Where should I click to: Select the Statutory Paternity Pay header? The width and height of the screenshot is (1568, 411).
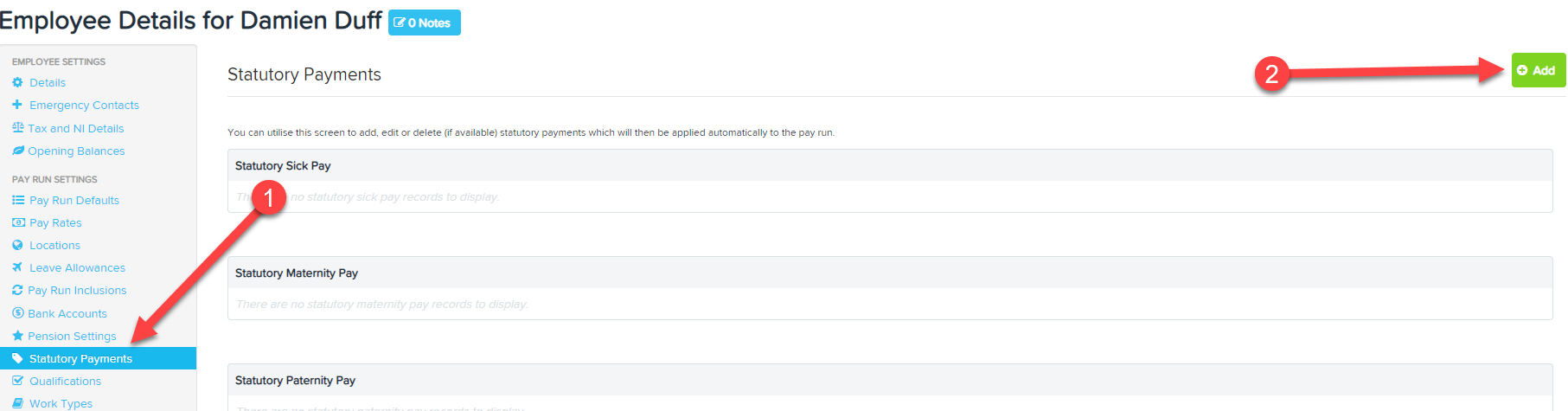click(890, 380)
